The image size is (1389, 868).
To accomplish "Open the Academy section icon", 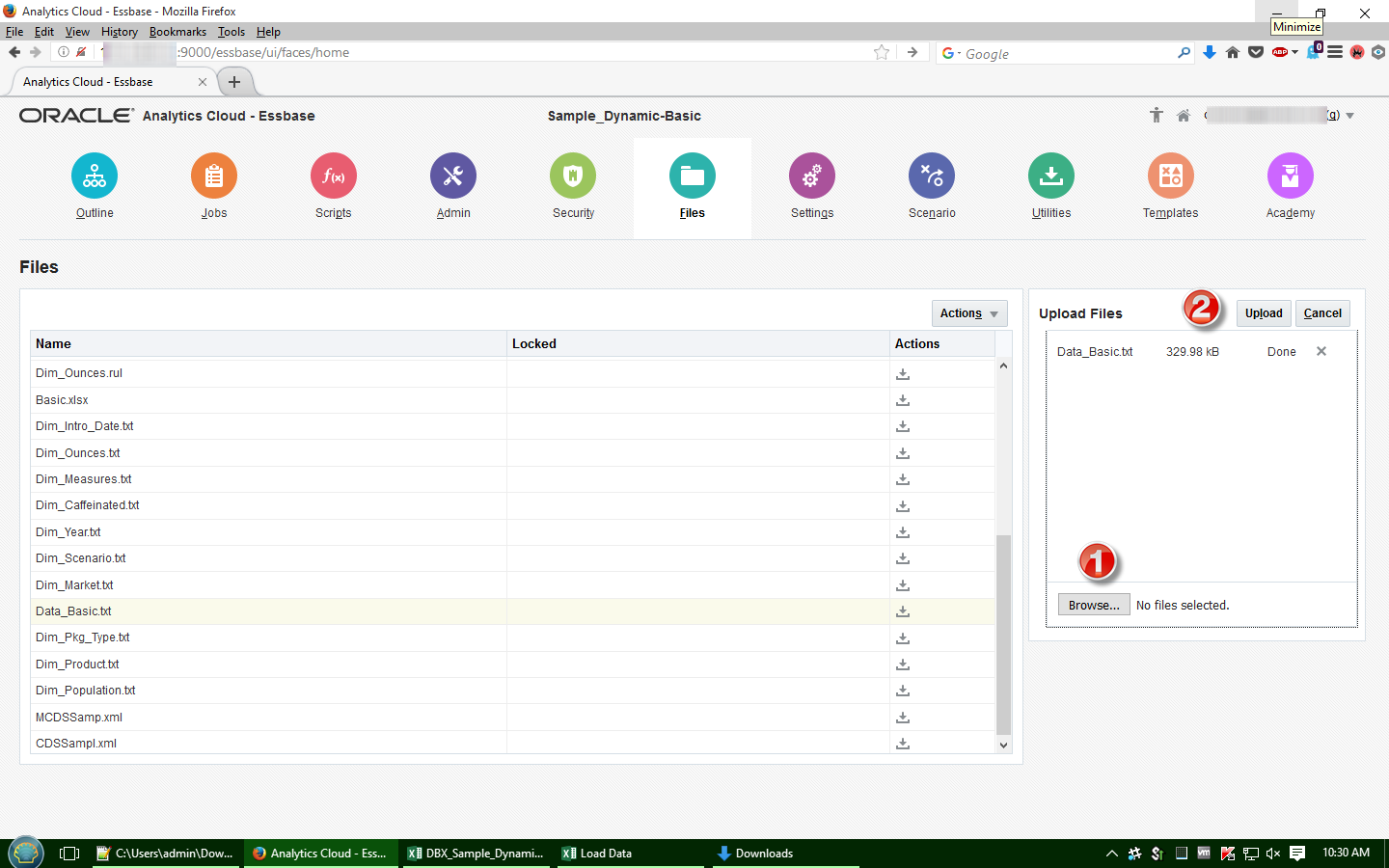I will [1291, 176].
